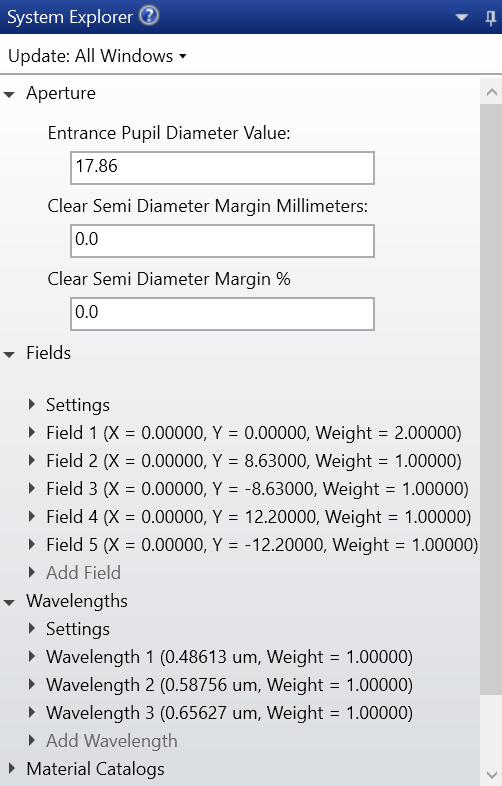
Task: Expand Field 1 entry details
Action: 32,432
